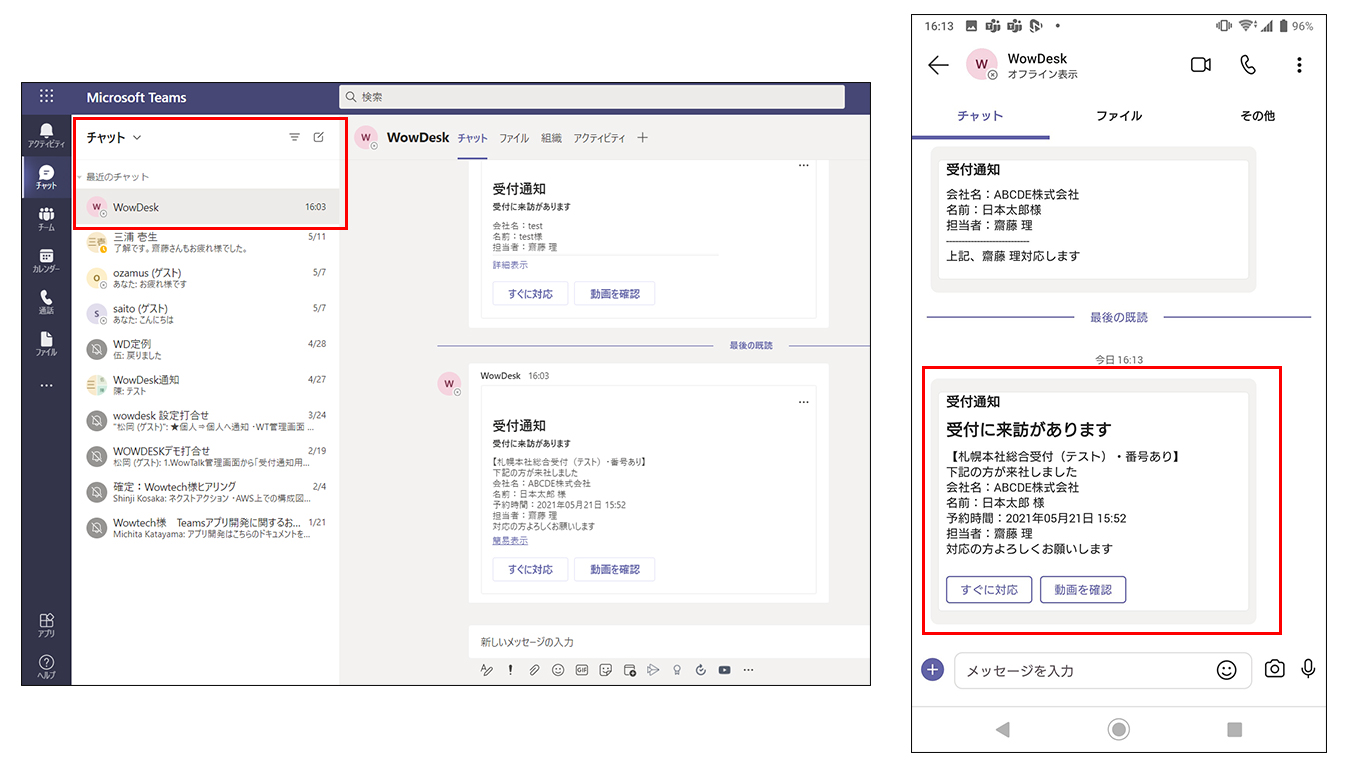Show more apps ellipsis in the Teams sidebar
Image resolution: width=1366 pixels, height=768 pixels.
pyautogui.click(x=46, y=385)
